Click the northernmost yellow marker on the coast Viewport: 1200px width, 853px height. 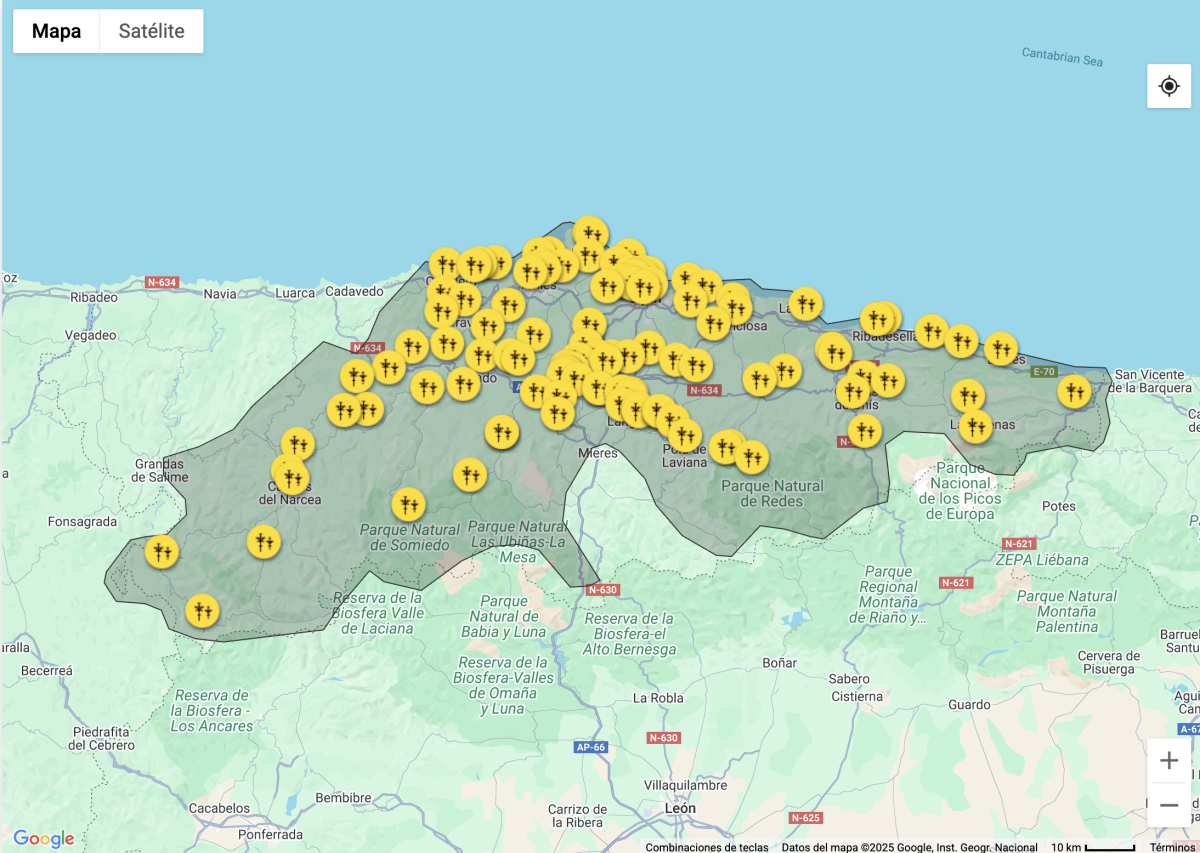pos(591,233)
